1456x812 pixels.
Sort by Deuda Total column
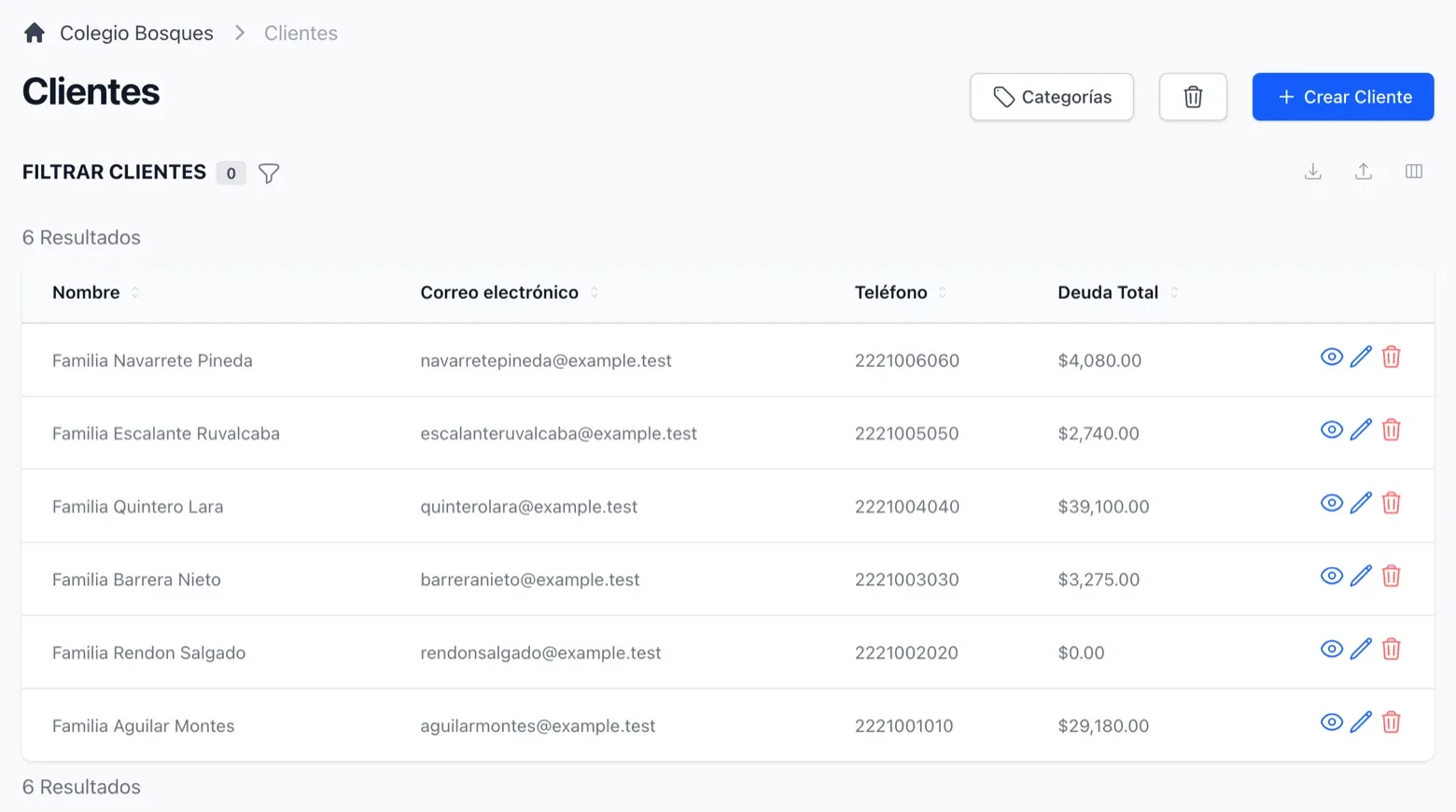click(1118, 293)
